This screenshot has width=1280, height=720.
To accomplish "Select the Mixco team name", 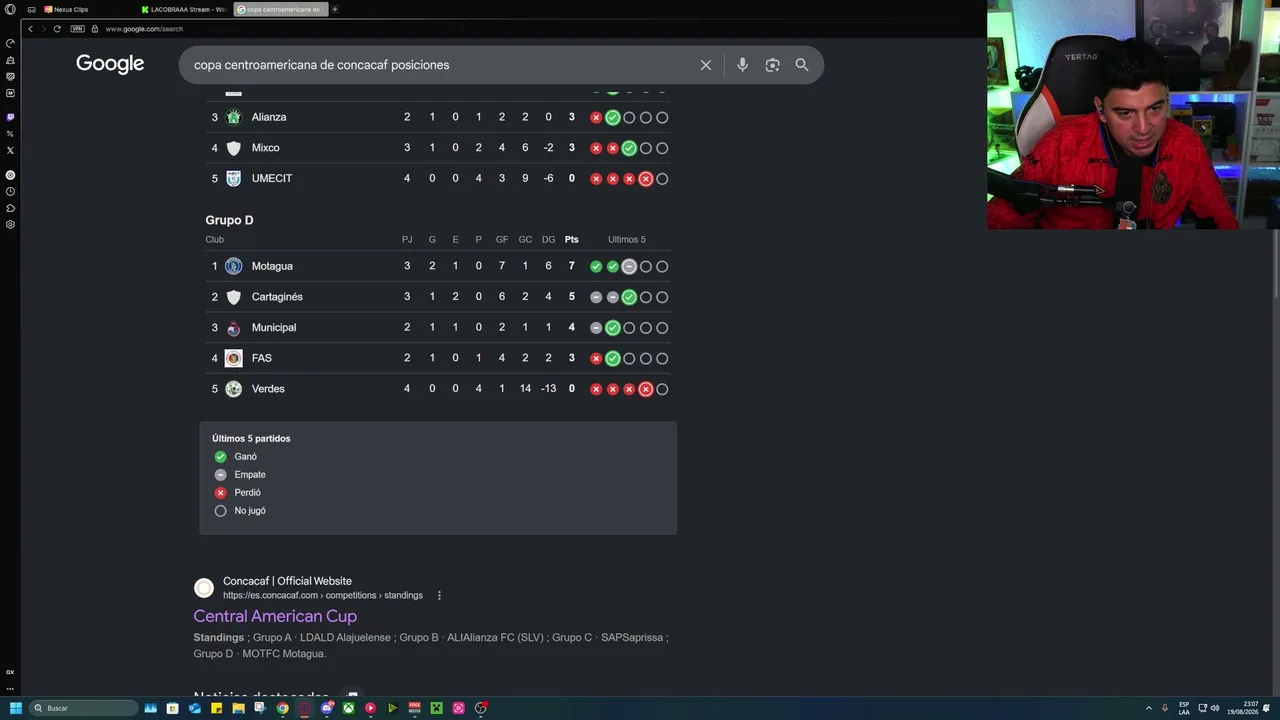I will click(x=265, y=148).
